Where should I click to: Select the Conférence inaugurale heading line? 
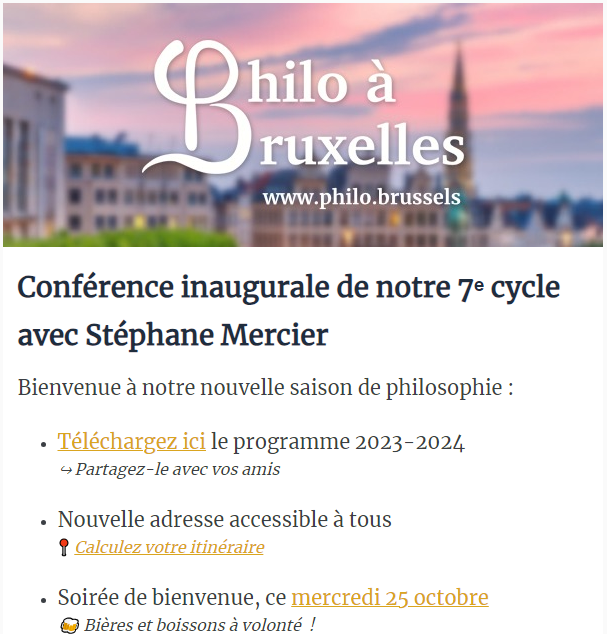click(x=289, y=287)
